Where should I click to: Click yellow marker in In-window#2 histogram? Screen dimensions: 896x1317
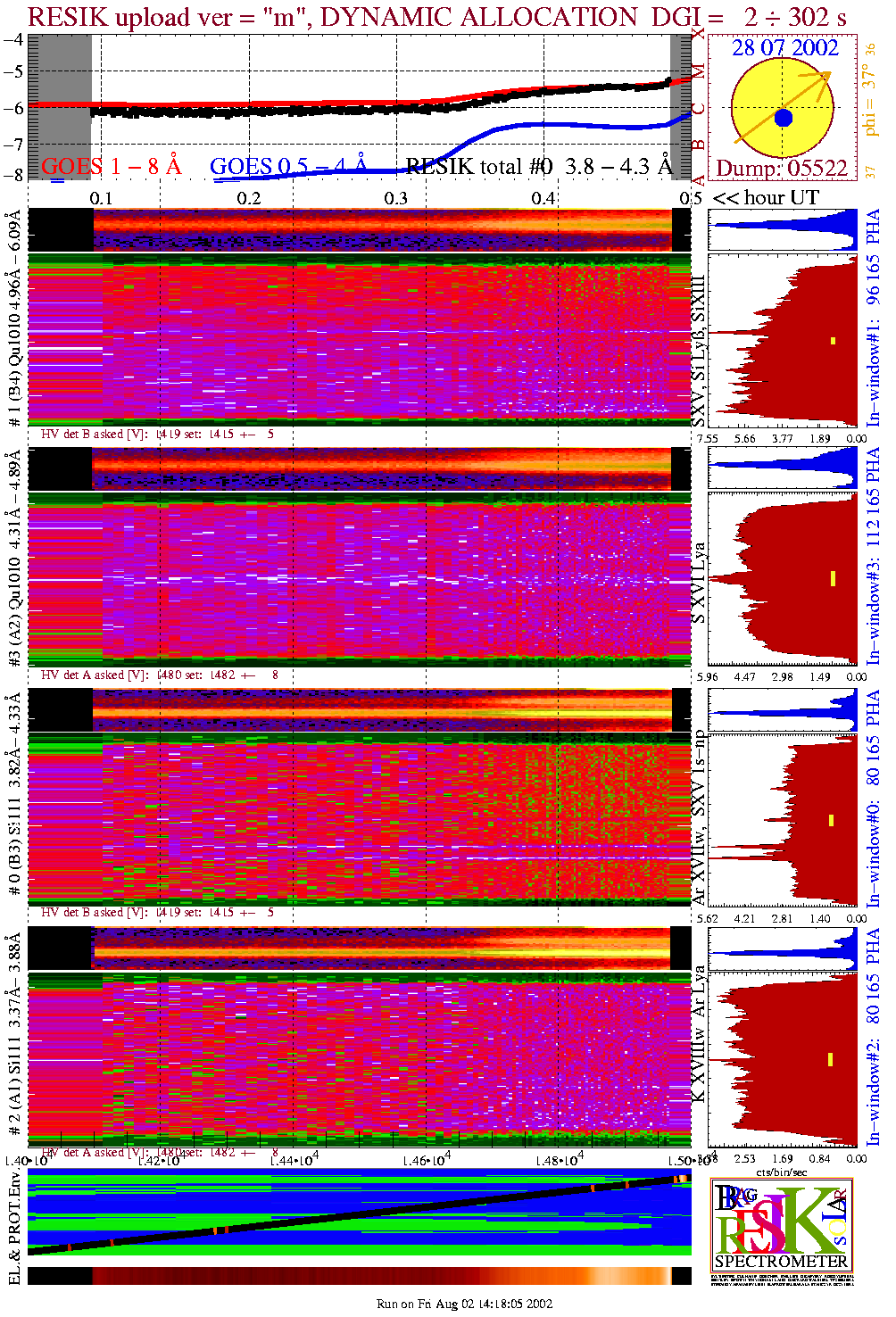[x=830, y=1059]
